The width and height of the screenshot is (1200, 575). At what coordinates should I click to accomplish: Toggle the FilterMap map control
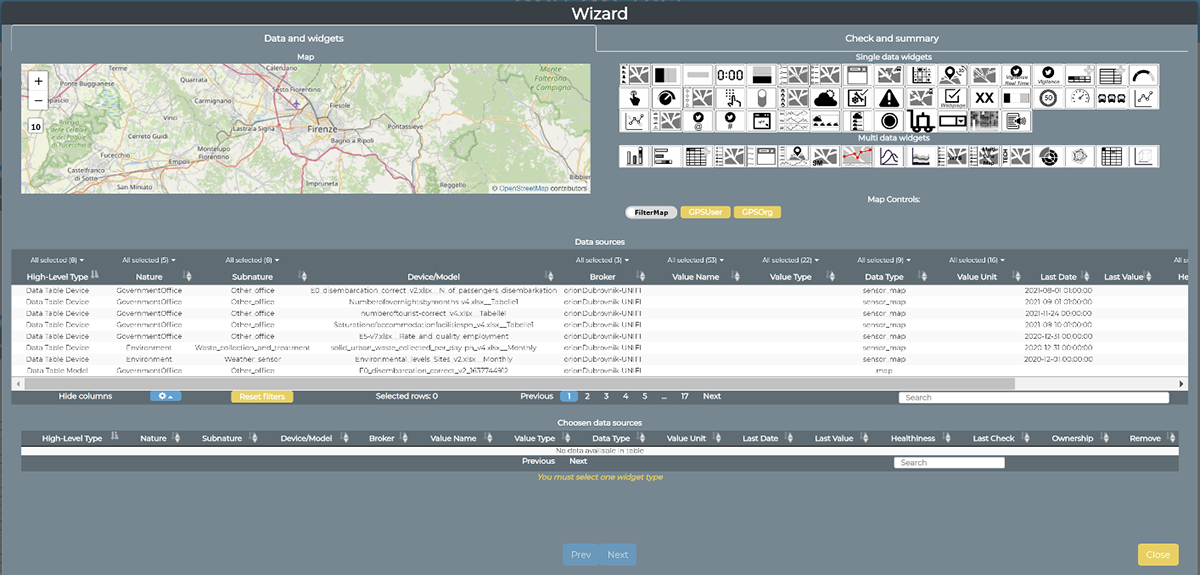pos(651,212)
